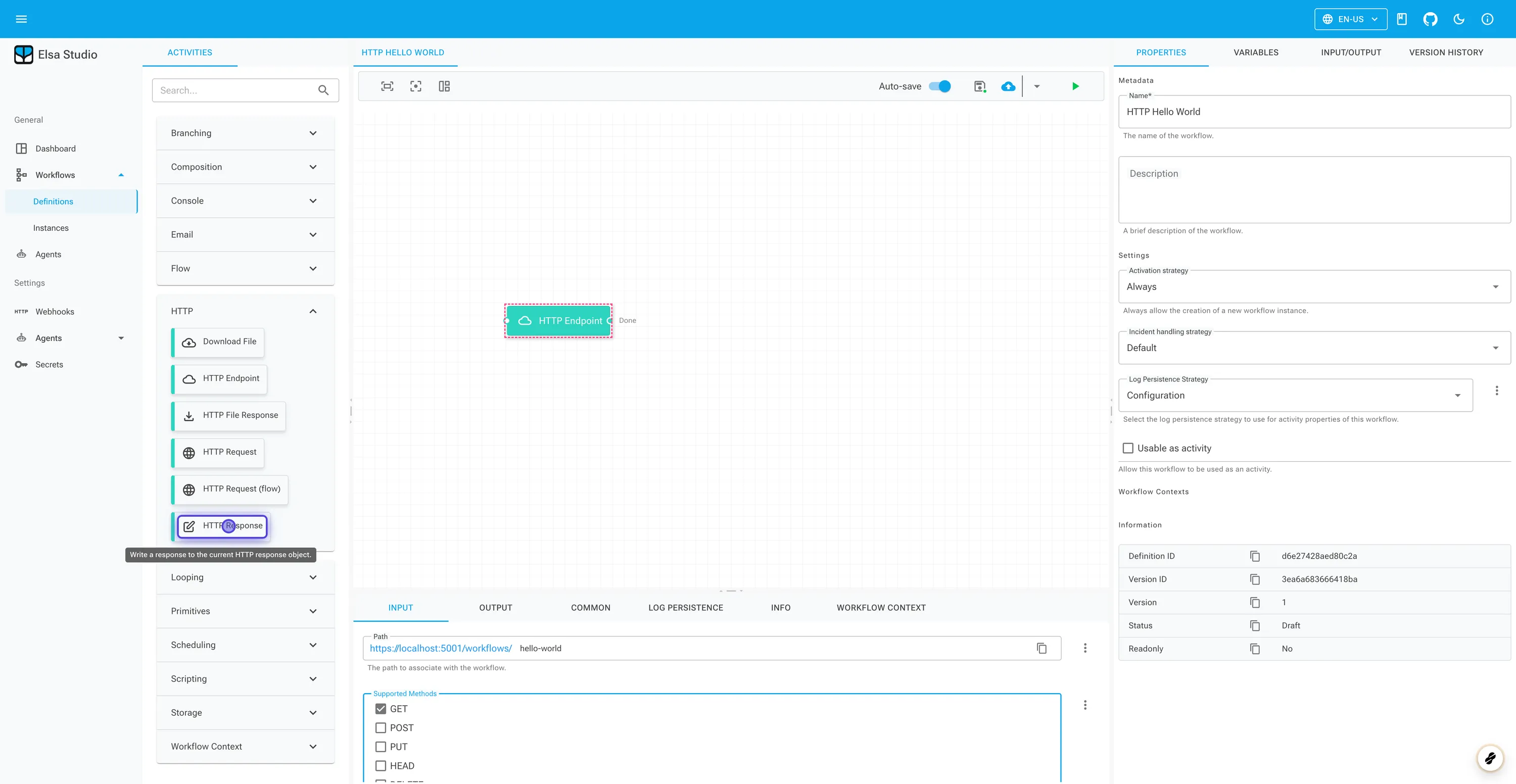Click the center content canvas icon
Viewport: 1516px width, 784px height.
(x=415, y=86)
